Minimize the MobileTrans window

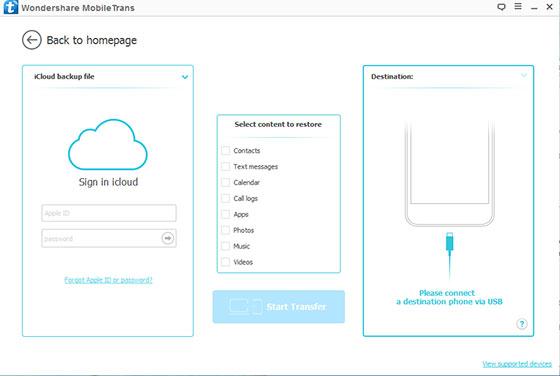pyautogui.click(x=534, y=7)
